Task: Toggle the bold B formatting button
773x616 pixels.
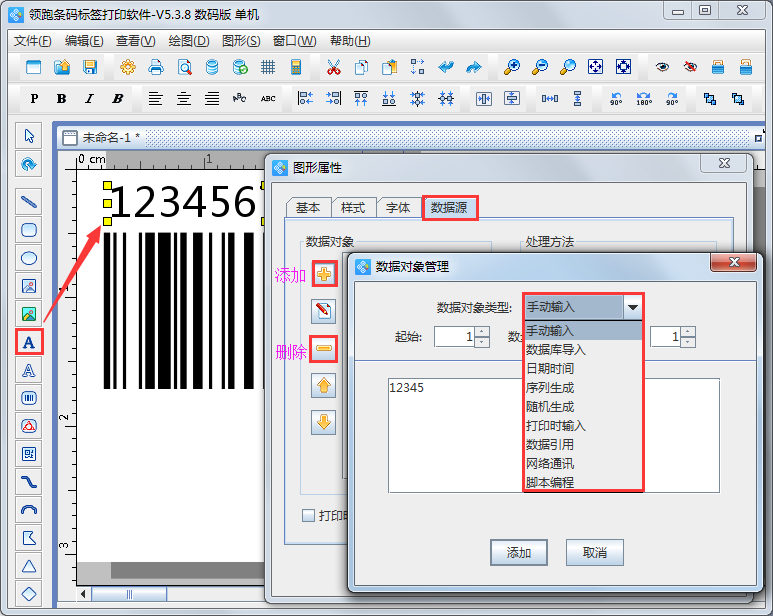Action: click(x=62, y=99)
